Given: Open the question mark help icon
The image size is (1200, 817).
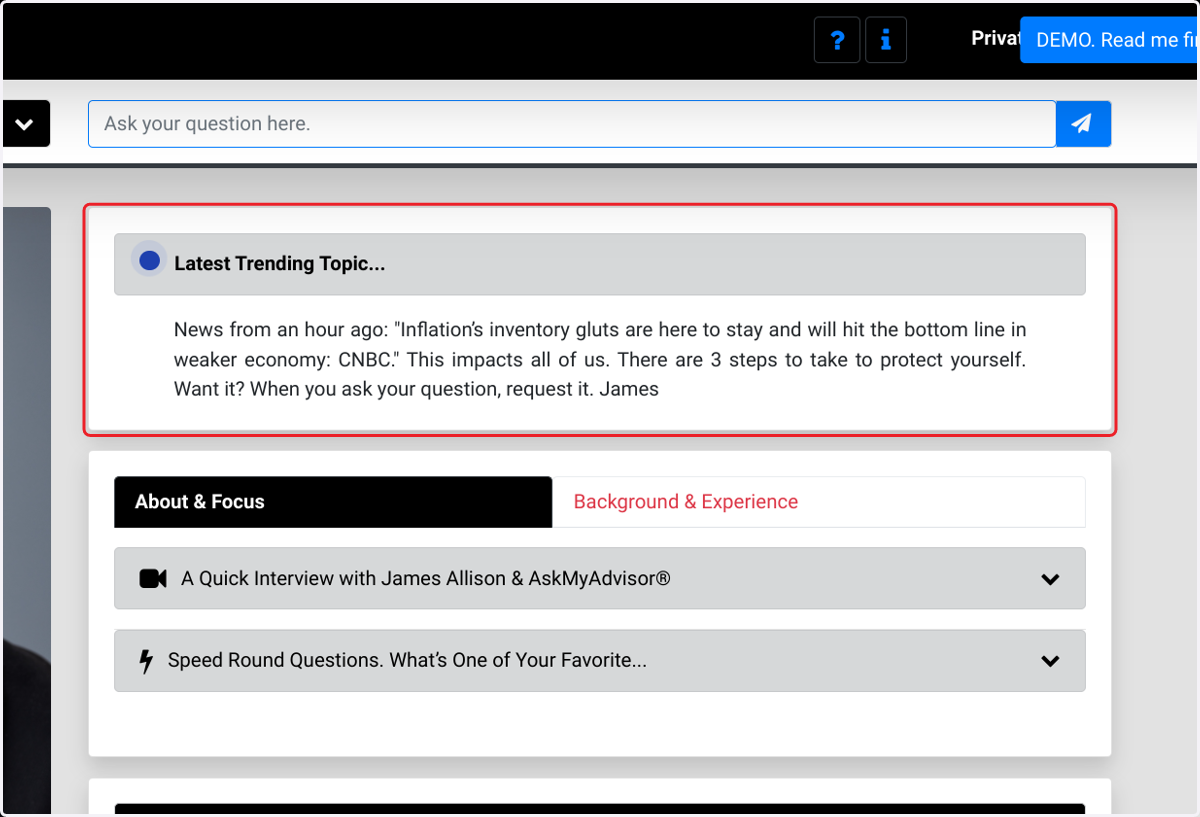Looking at the screenshot, I should pyautogui.click(x=837, y=40).
